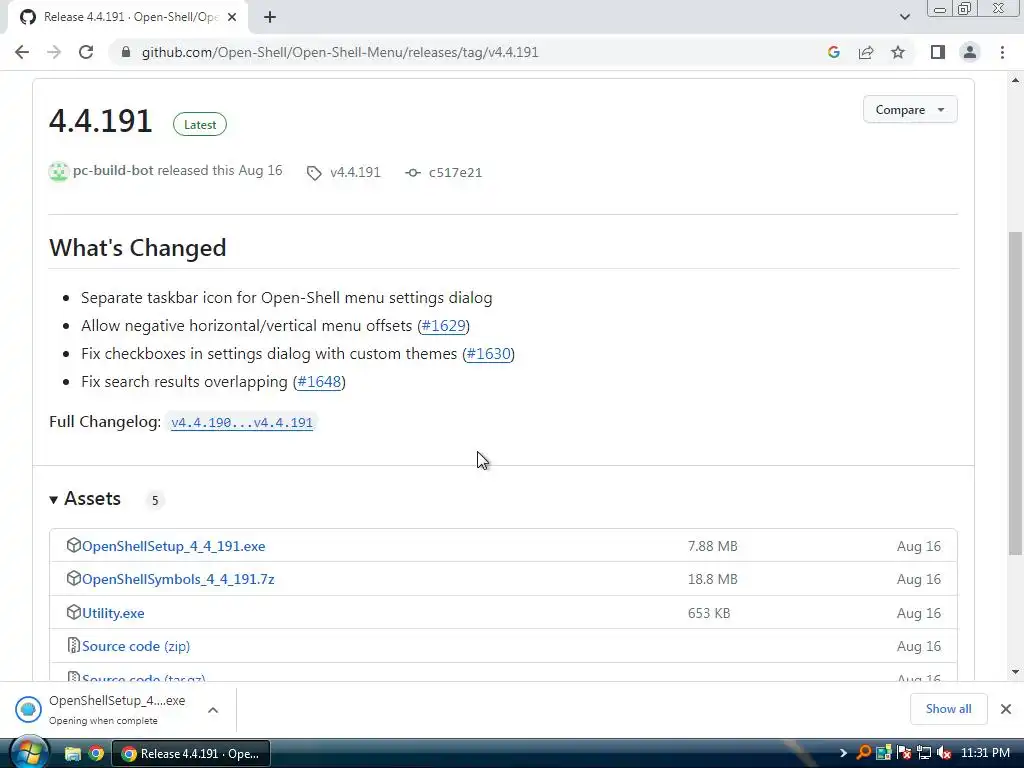Image resolution: width=1024 pixels, height=768 pixels.
Task: Open full changelog v4.4.190...v4.4.191 link
Action: tap(242, 423)
